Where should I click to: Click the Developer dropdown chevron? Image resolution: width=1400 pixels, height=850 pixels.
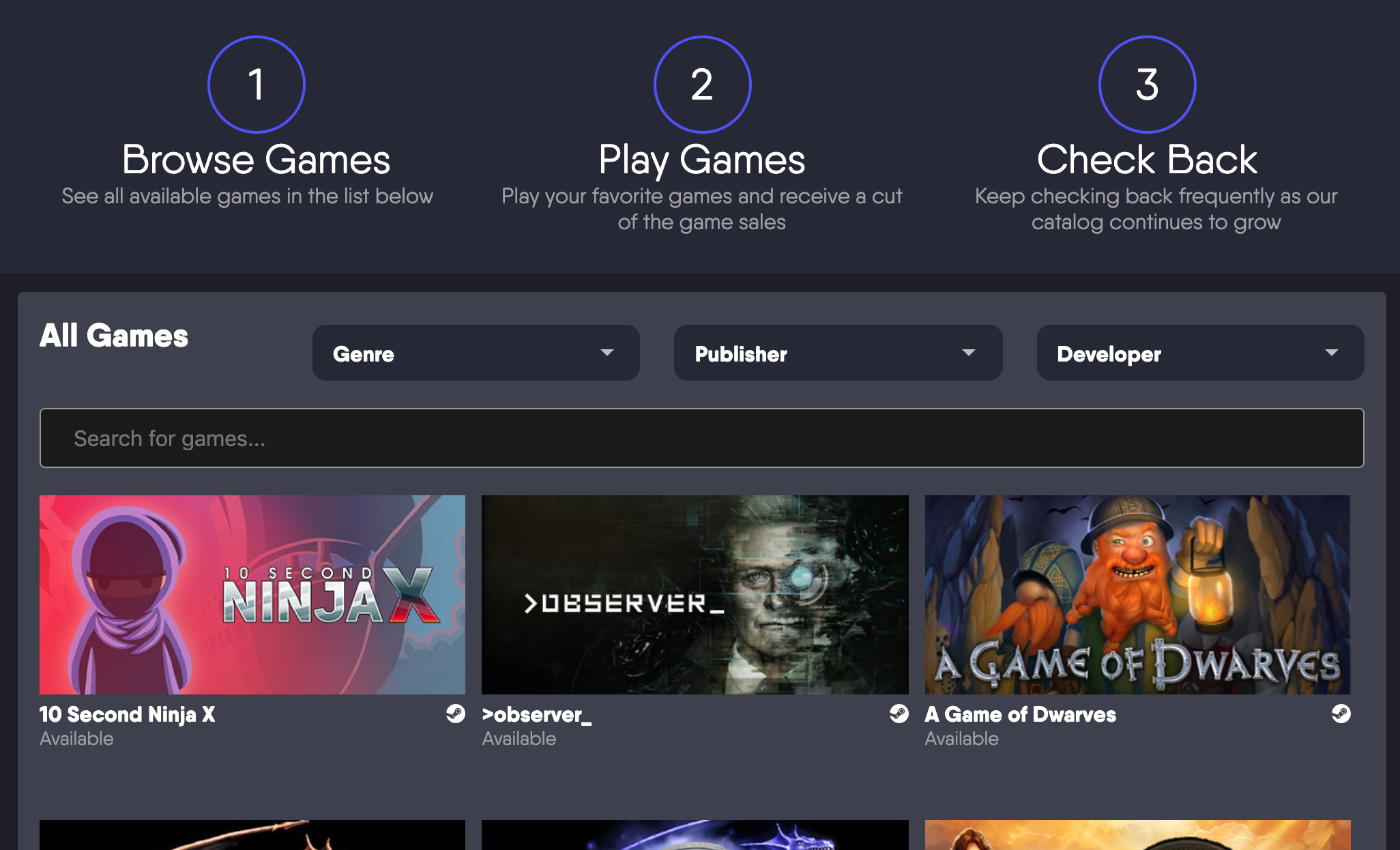[x=1332, y=353]
